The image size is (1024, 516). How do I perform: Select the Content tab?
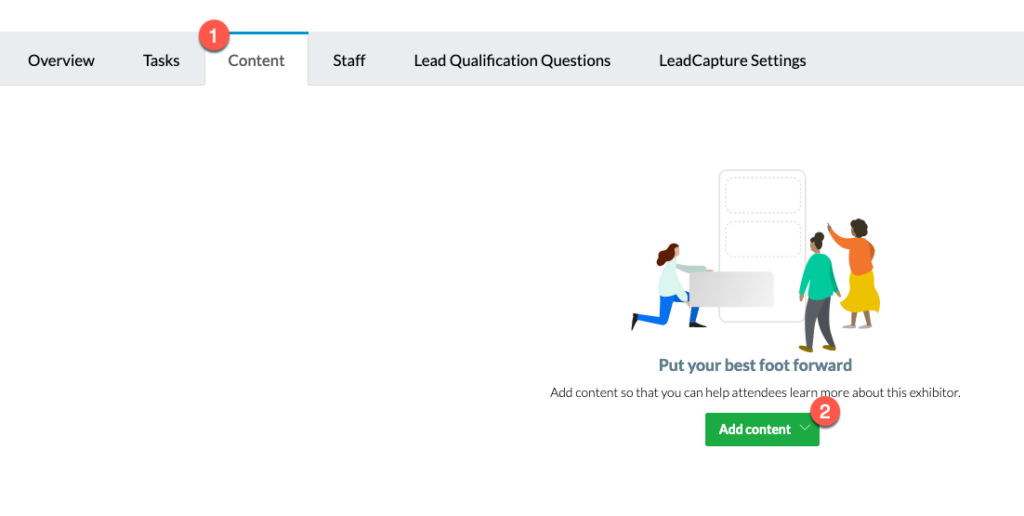tap(256, 60)
